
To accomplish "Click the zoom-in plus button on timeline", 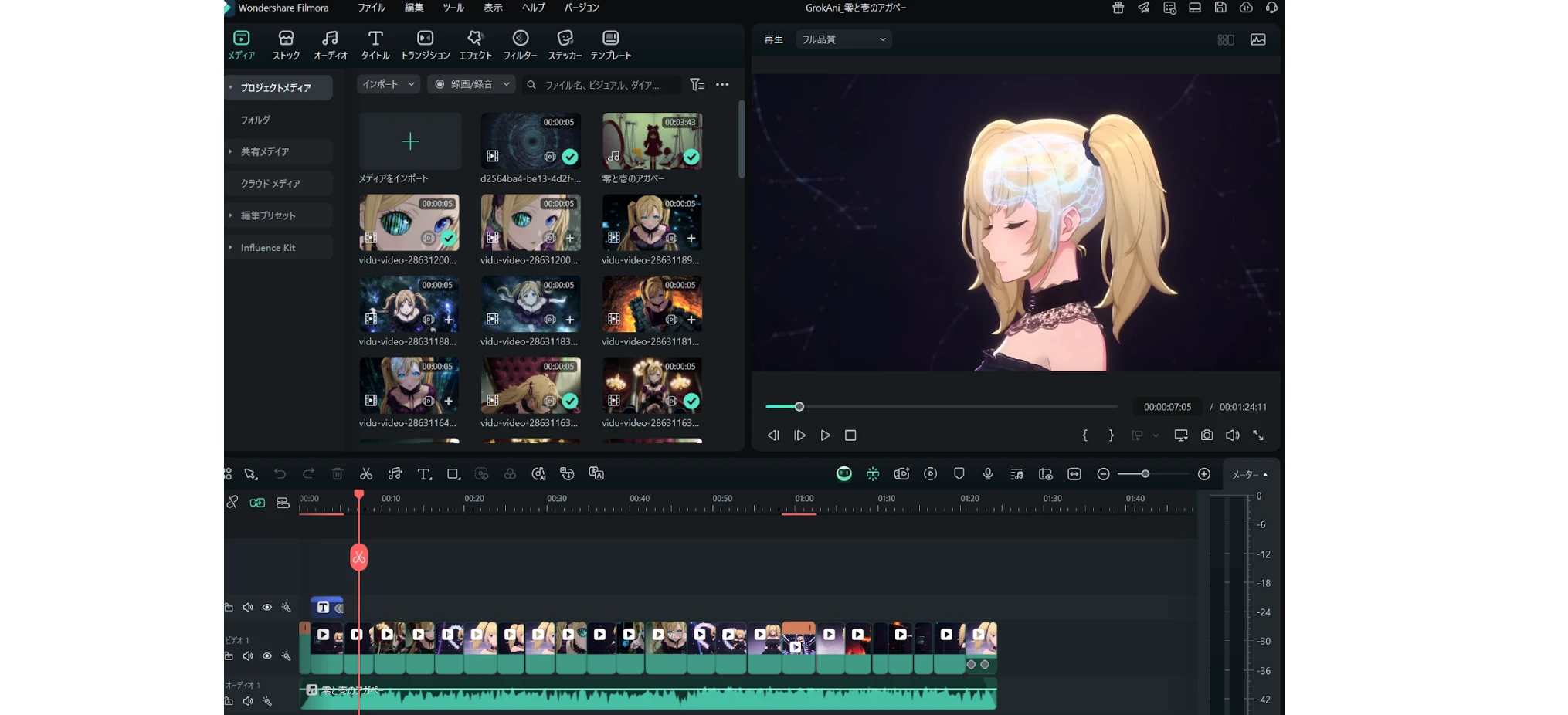I will pos(1204,474).
